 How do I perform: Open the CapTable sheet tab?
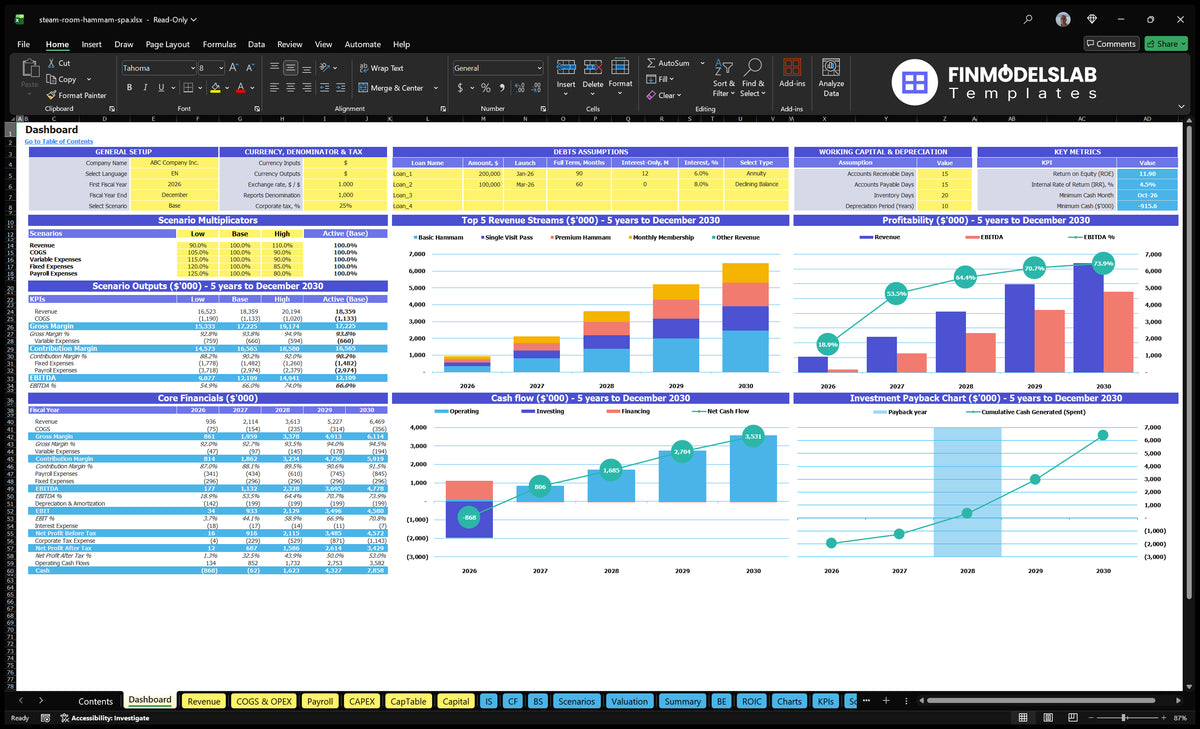(408, 701)
